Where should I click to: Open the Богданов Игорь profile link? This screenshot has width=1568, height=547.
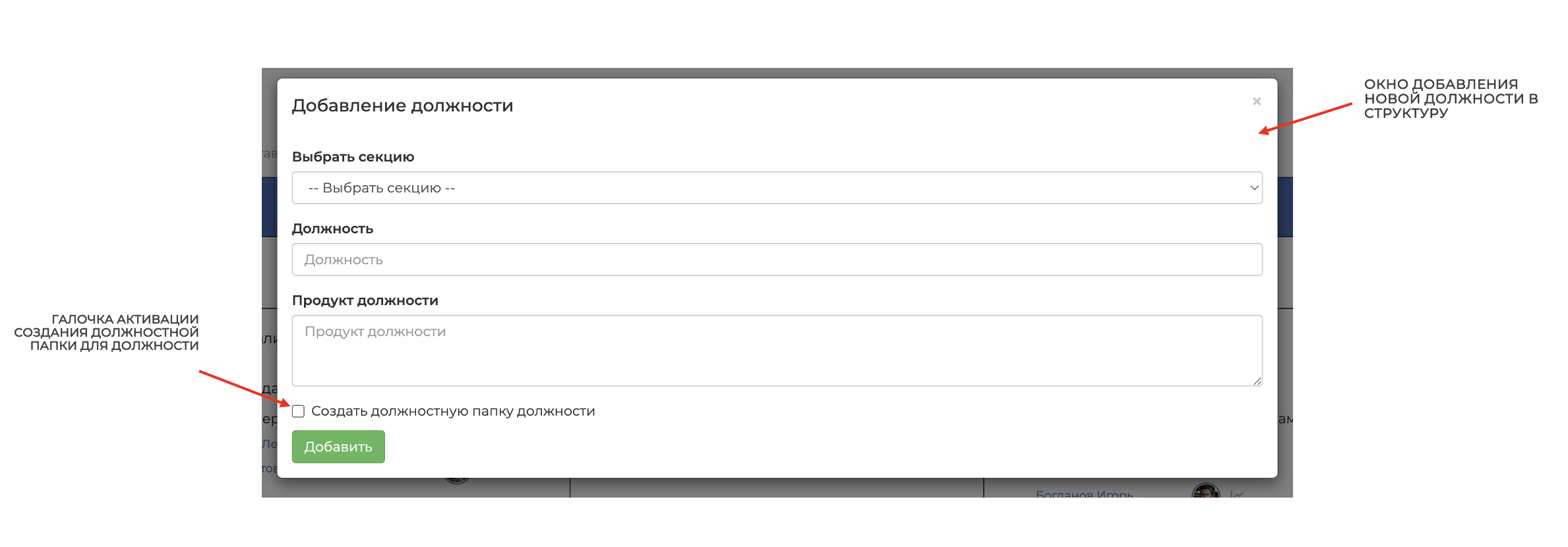(1084, 494)
